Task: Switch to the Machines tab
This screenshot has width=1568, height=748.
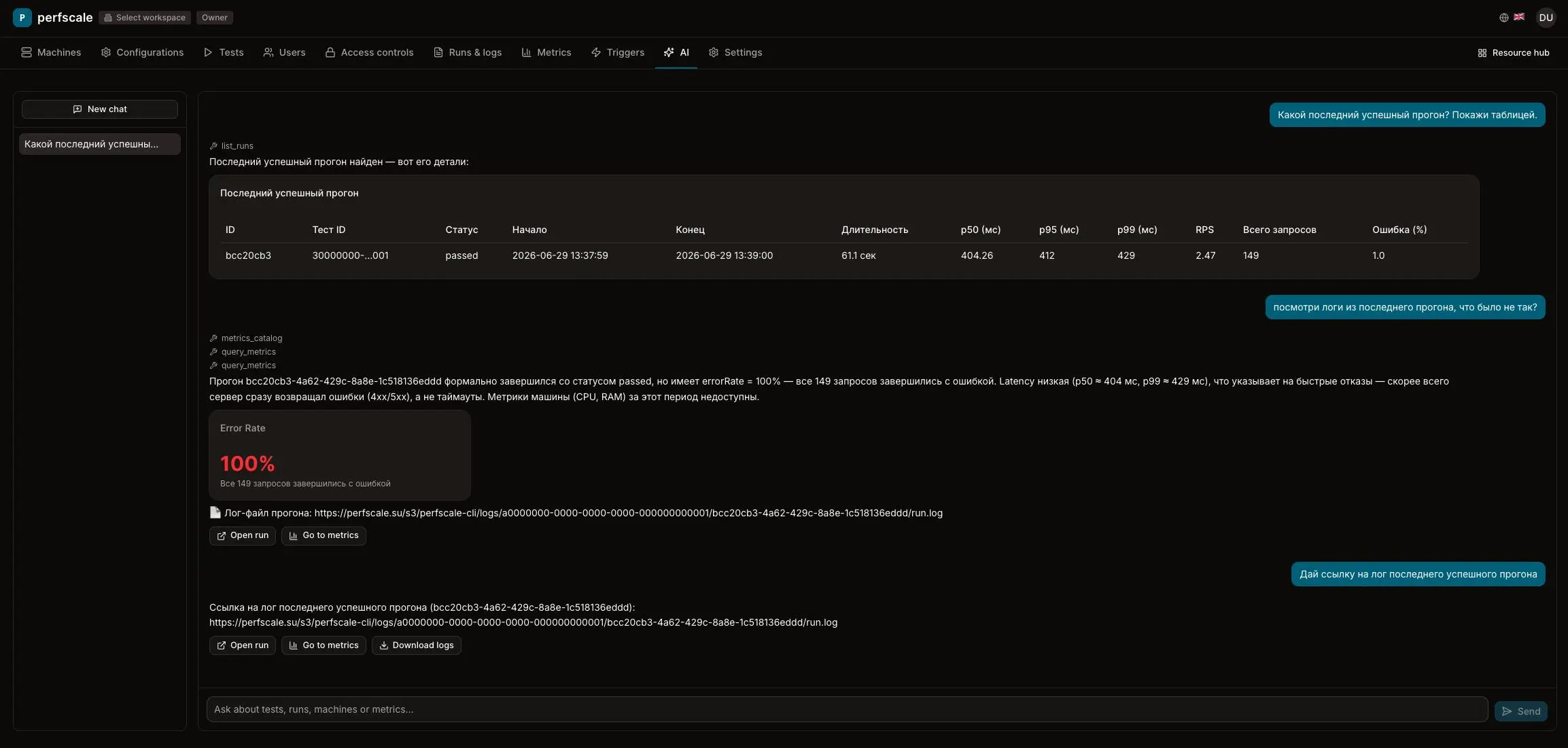Action: [x=51, y=52]
